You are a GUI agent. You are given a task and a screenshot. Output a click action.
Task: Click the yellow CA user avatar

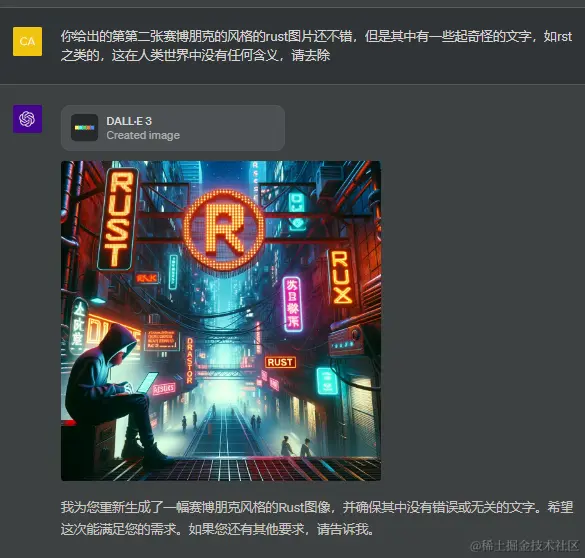pyautogui.click(x=27, y=41)
